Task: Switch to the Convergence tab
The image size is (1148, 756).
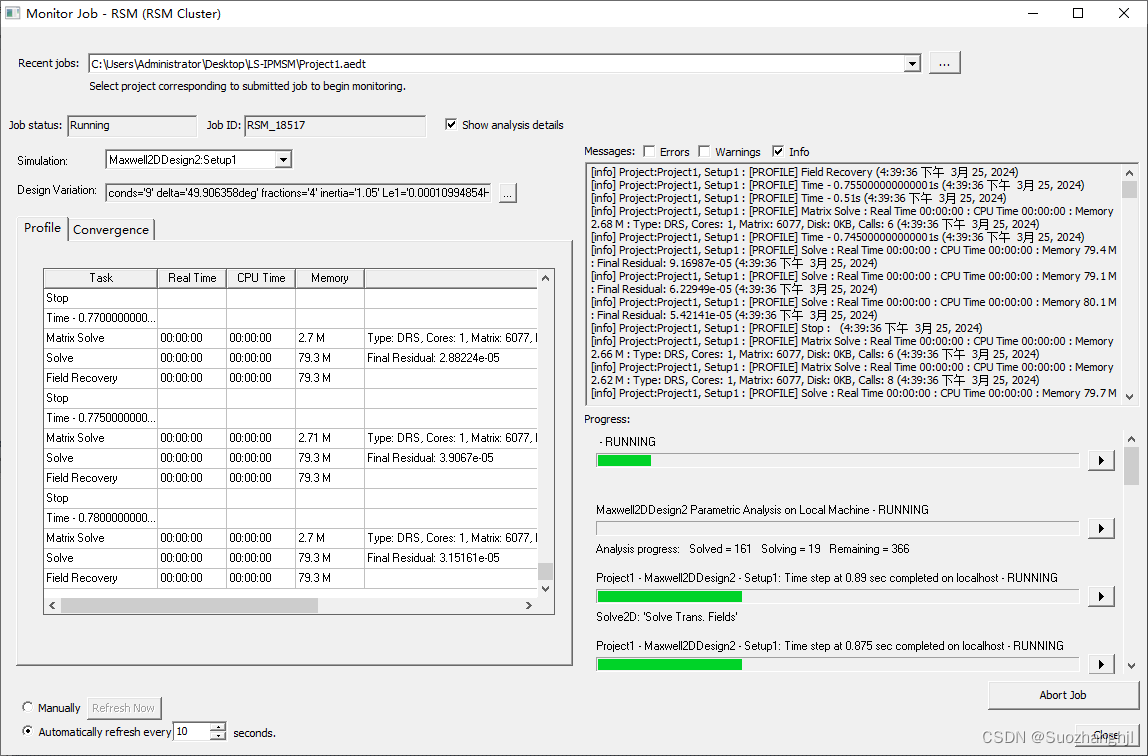Action: (x=110, y=229)
